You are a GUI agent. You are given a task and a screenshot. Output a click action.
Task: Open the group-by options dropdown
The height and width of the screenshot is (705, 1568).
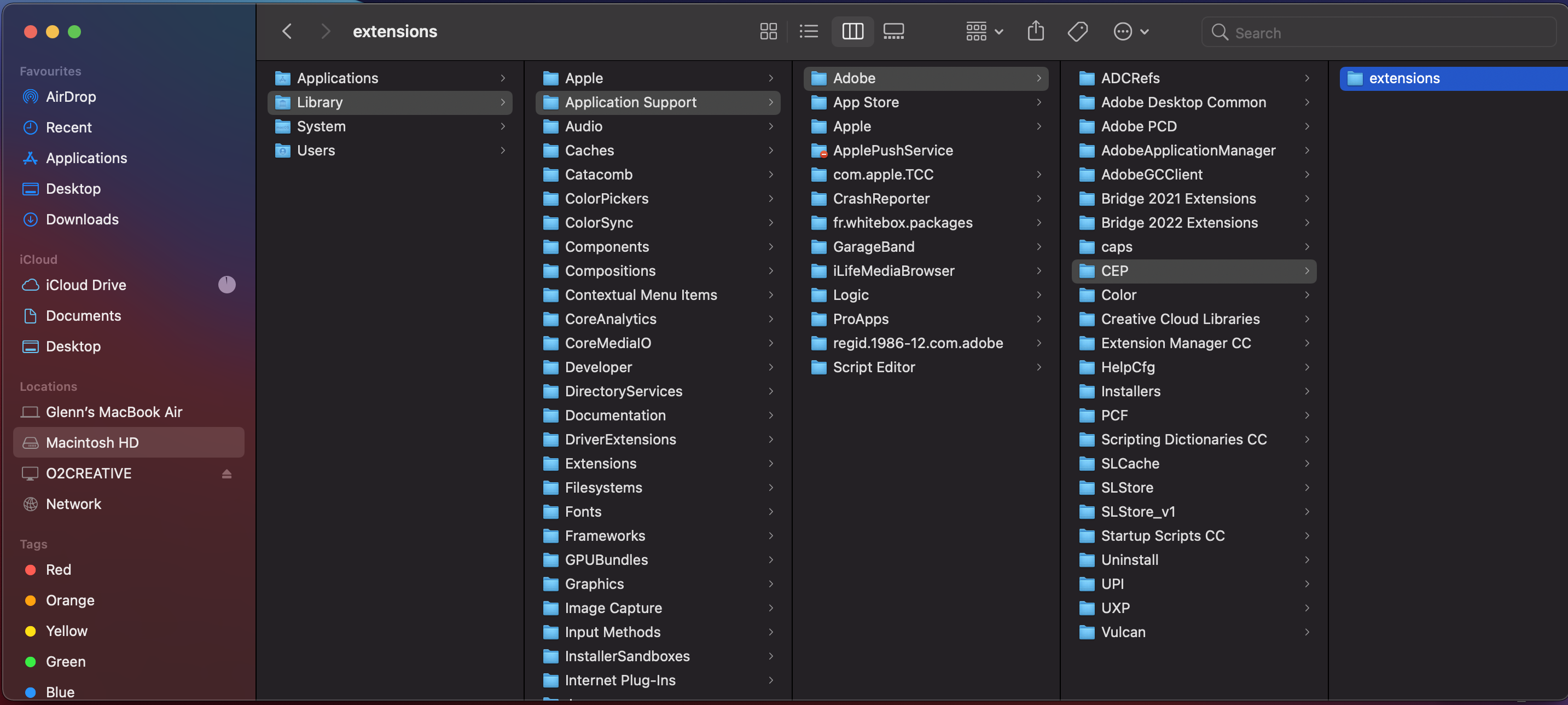click(984, 32)
